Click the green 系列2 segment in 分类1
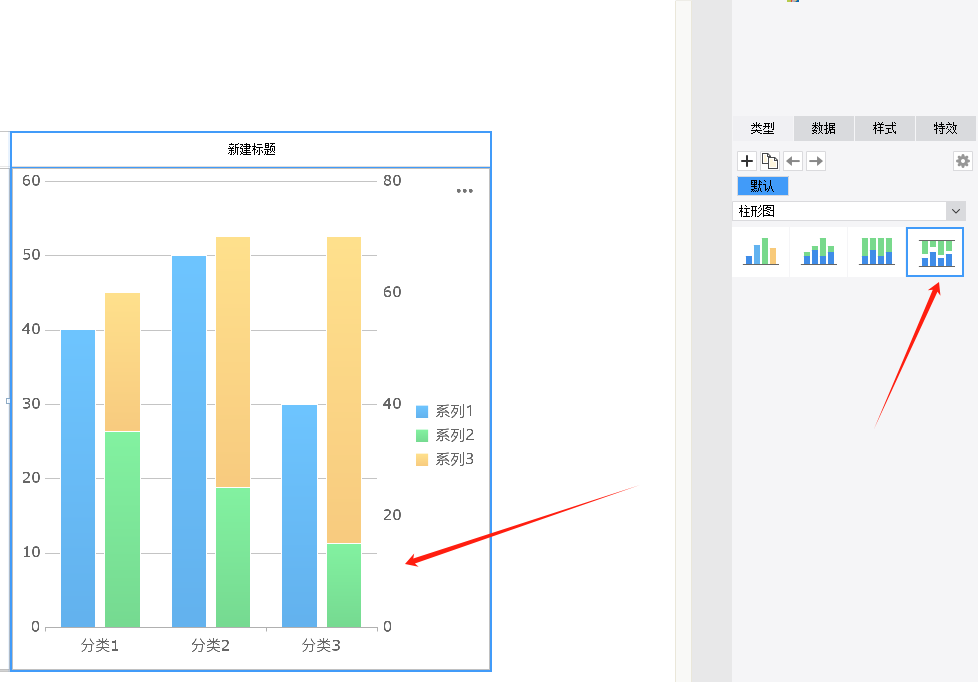Image resolution: width=978 pixels, height=682 pixels. [x=122, y=529]
